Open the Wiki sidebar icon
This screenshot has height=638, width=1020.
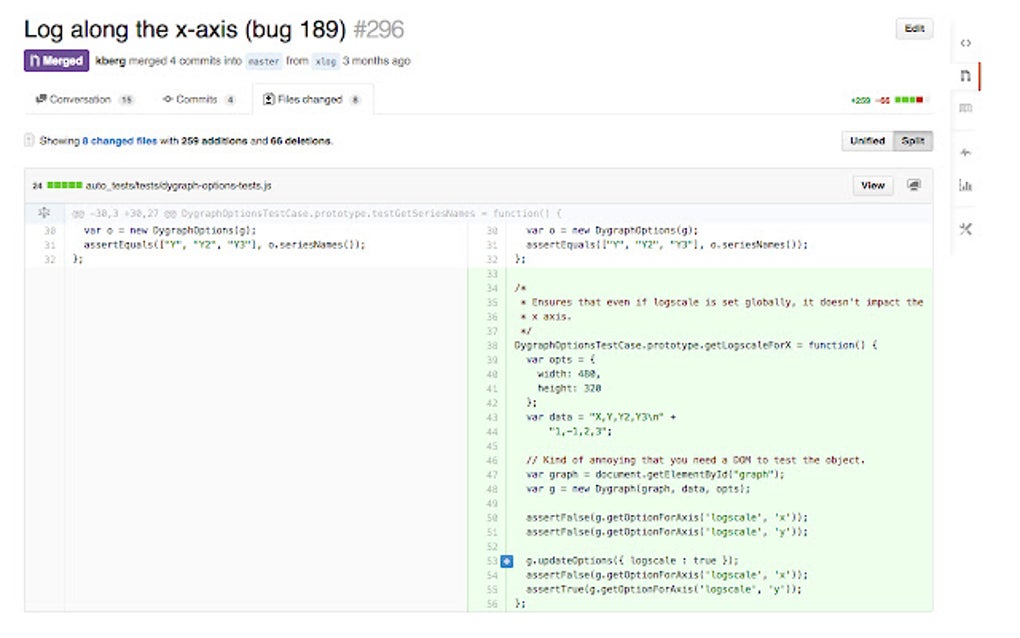(966, 108)
